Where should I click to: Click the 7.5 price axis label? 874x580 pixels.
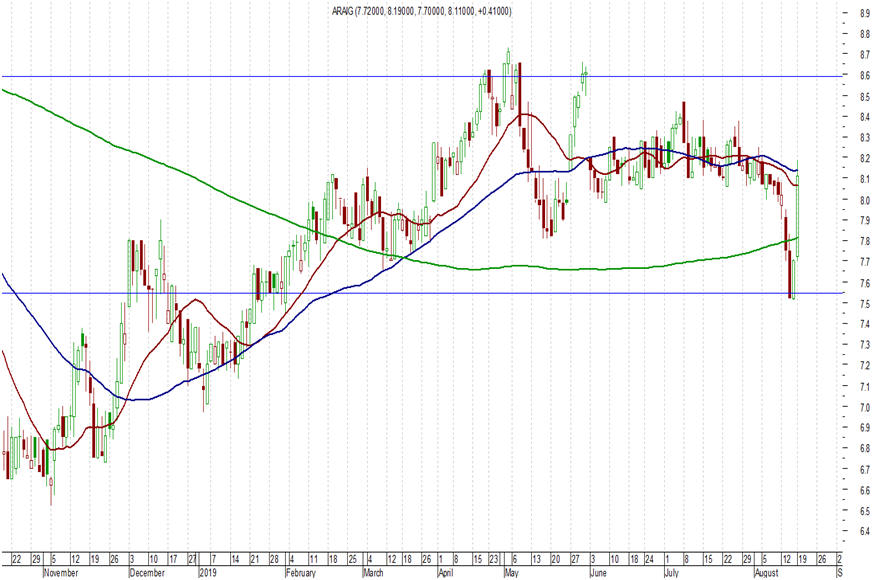pos(865,304)
